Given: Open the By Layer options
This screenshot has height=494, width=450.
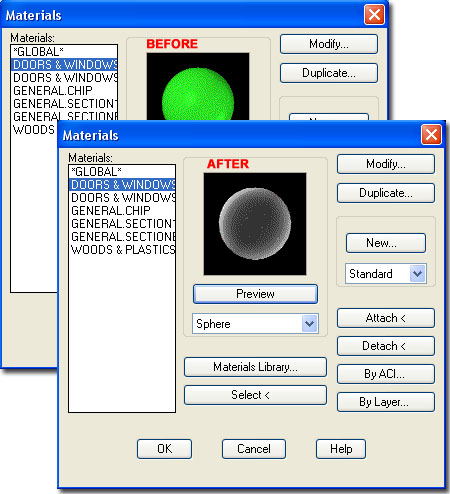Looking at the screenshot, I should pos(386,402).
